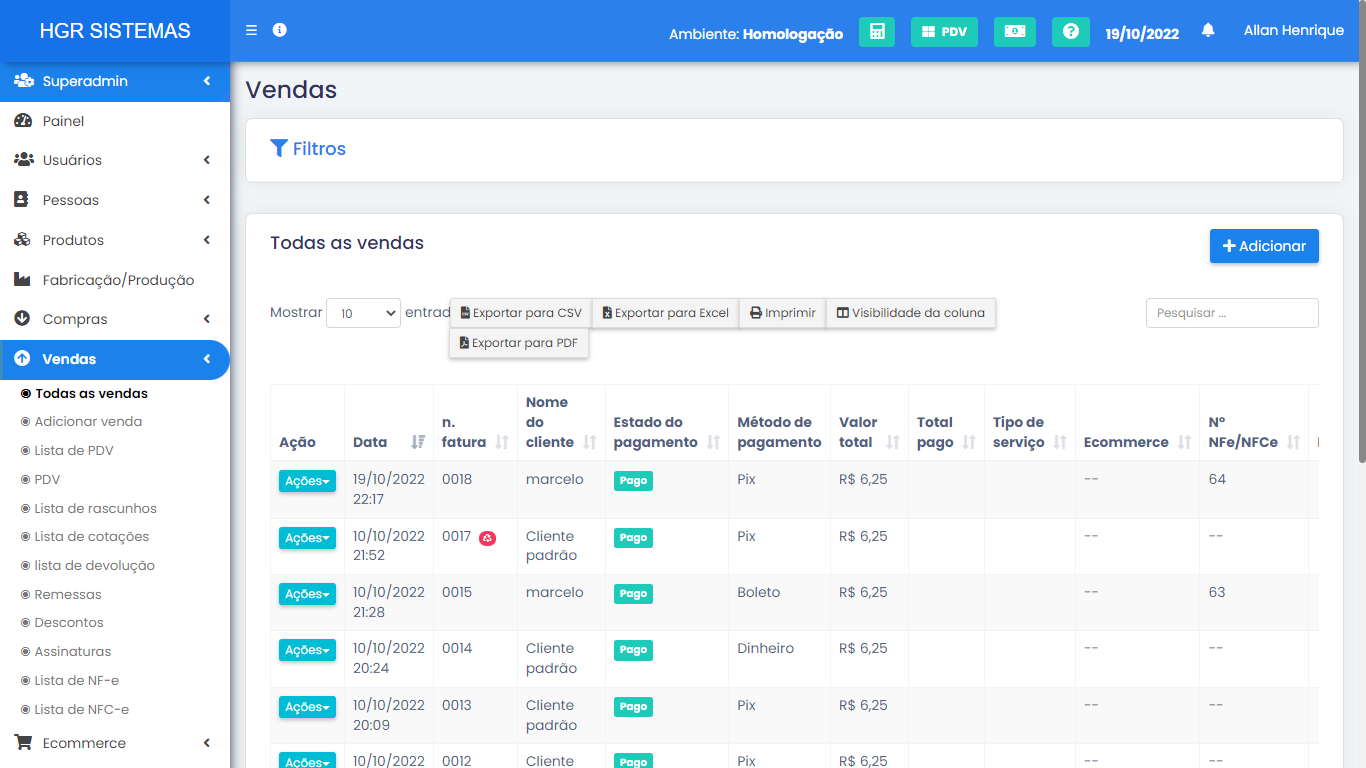Select 'Lista de NF-e' sidebar option
This screenshot has width=1366, height=768.
(x=76, y=681)
